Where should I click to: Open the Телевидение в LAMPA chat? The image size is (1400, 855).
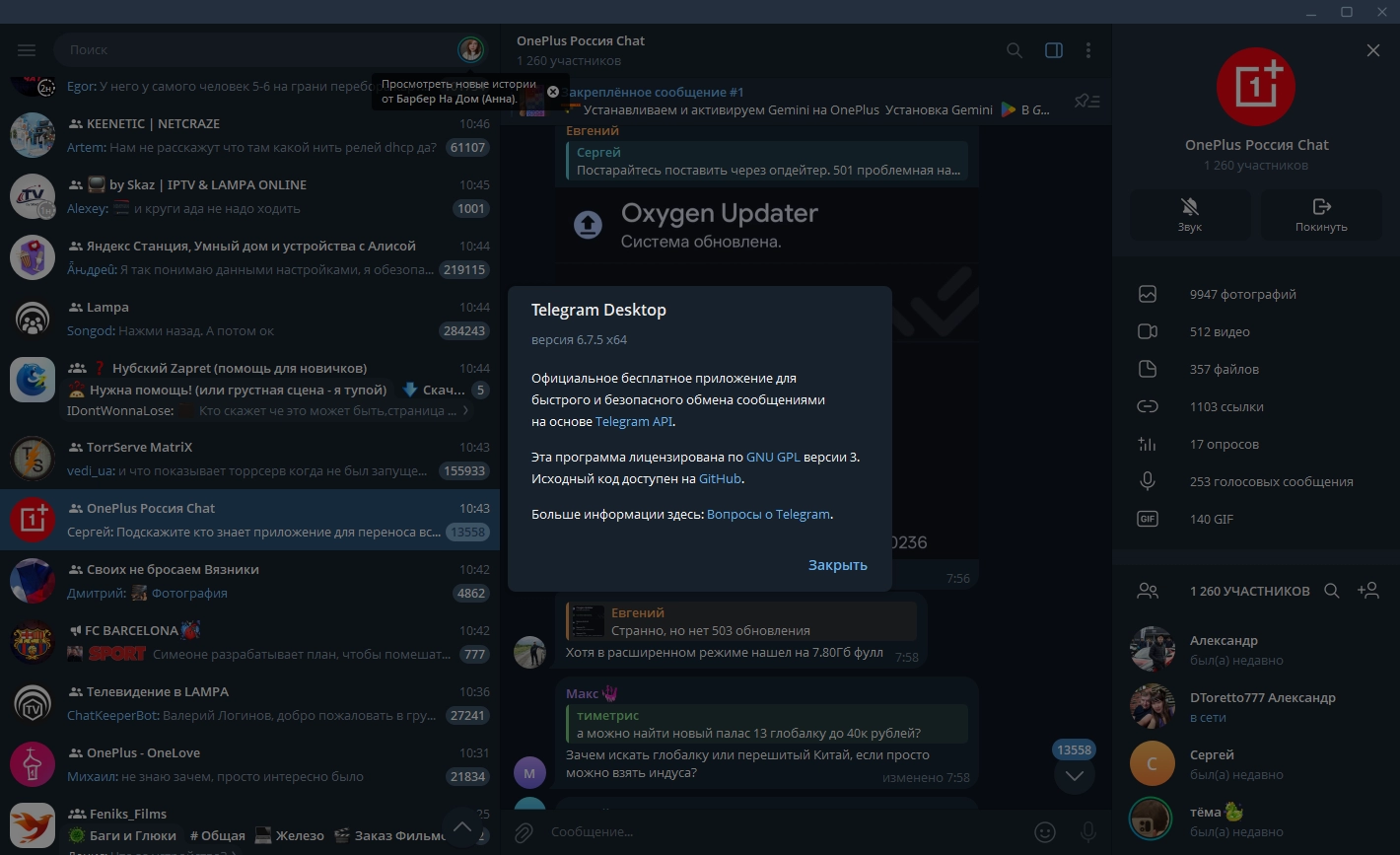click(249, 703)
